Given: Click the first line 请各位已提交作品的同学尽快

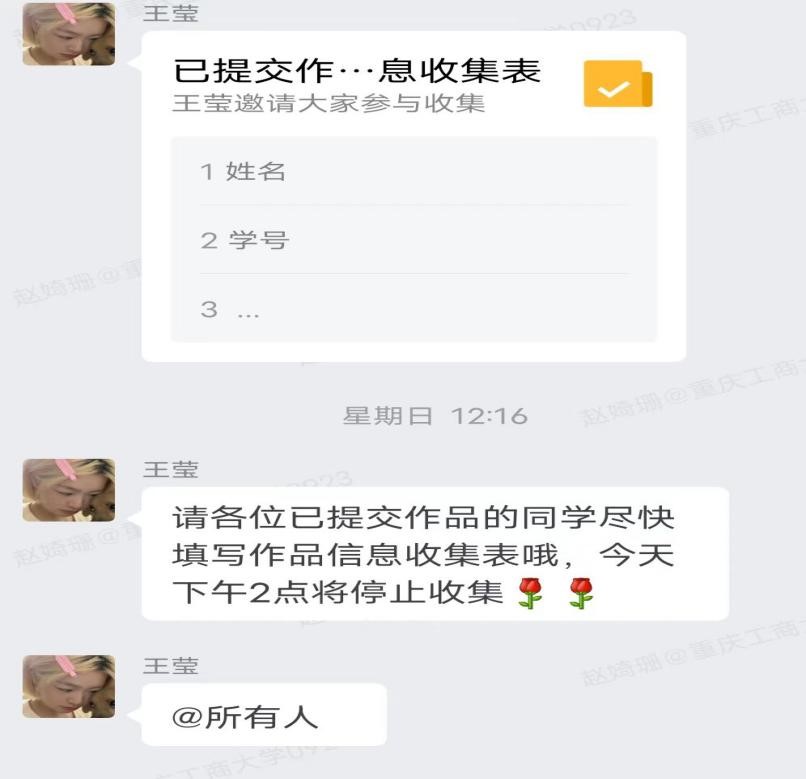Looking at the screenshot, I should (423, 517).
